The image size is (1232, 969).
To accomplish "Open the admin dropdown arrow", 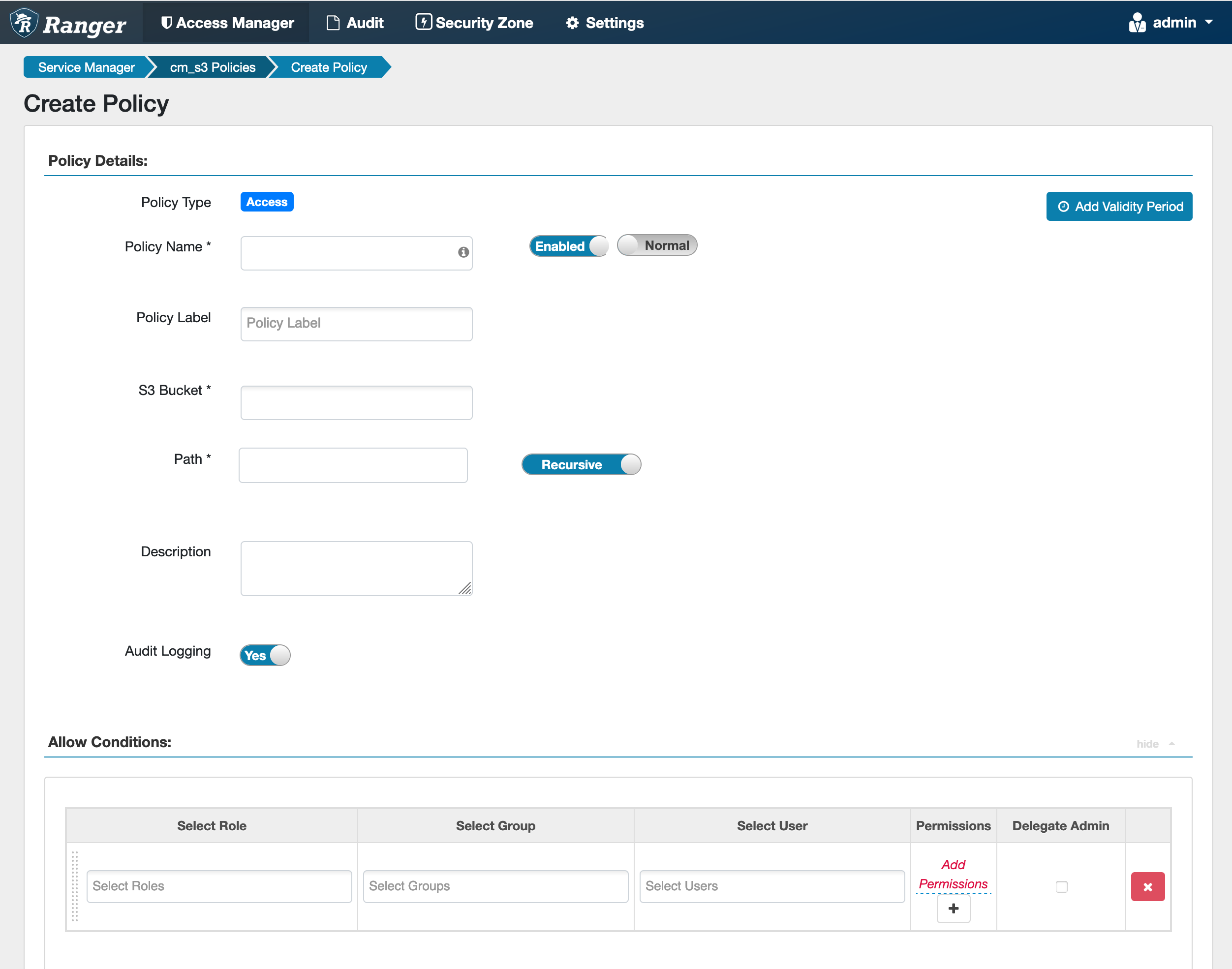I will click(x=1208, y=22).
